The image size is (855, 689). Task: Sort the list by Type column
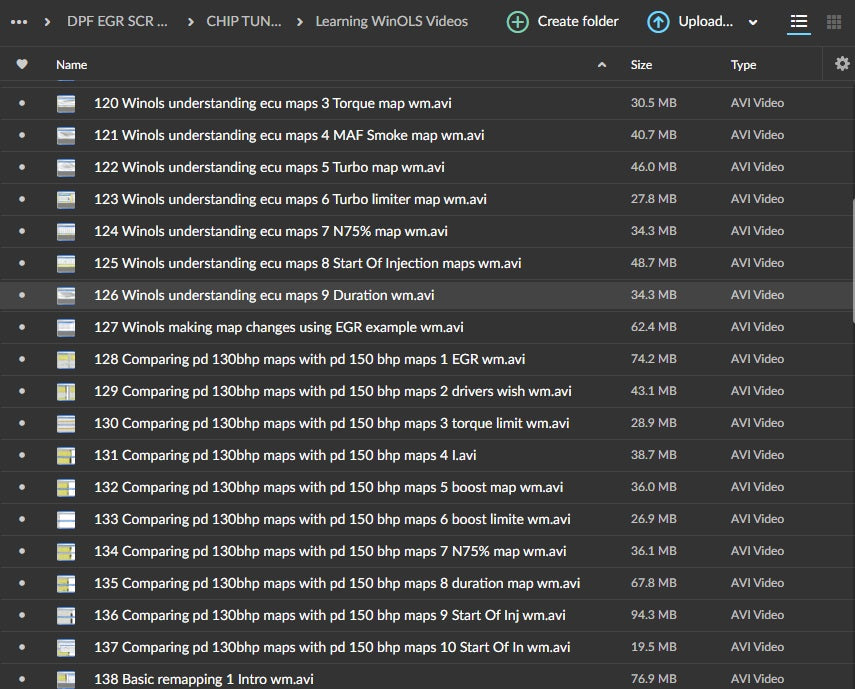coord(743,65)
